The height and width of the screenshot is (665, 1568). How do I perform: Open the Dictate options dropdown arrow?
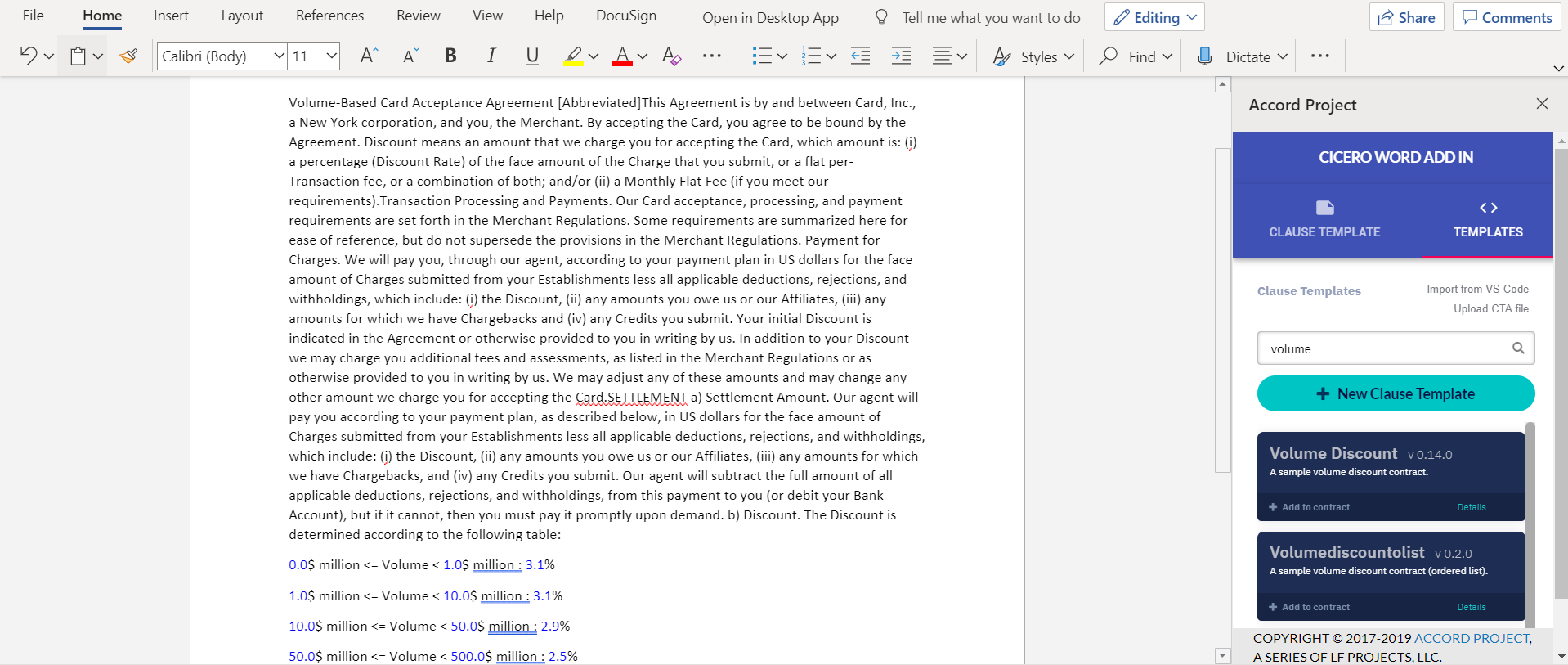pyautogui.click(x=1283, y=56)
